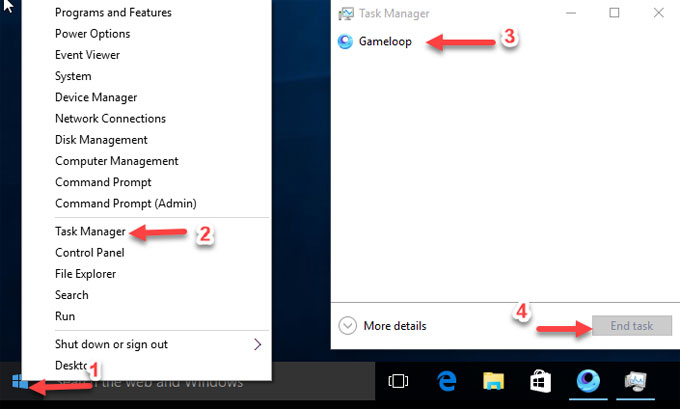Select Run menu entry
The height and width of the screenshot is (409, 680).
click(x=65, y=316)
